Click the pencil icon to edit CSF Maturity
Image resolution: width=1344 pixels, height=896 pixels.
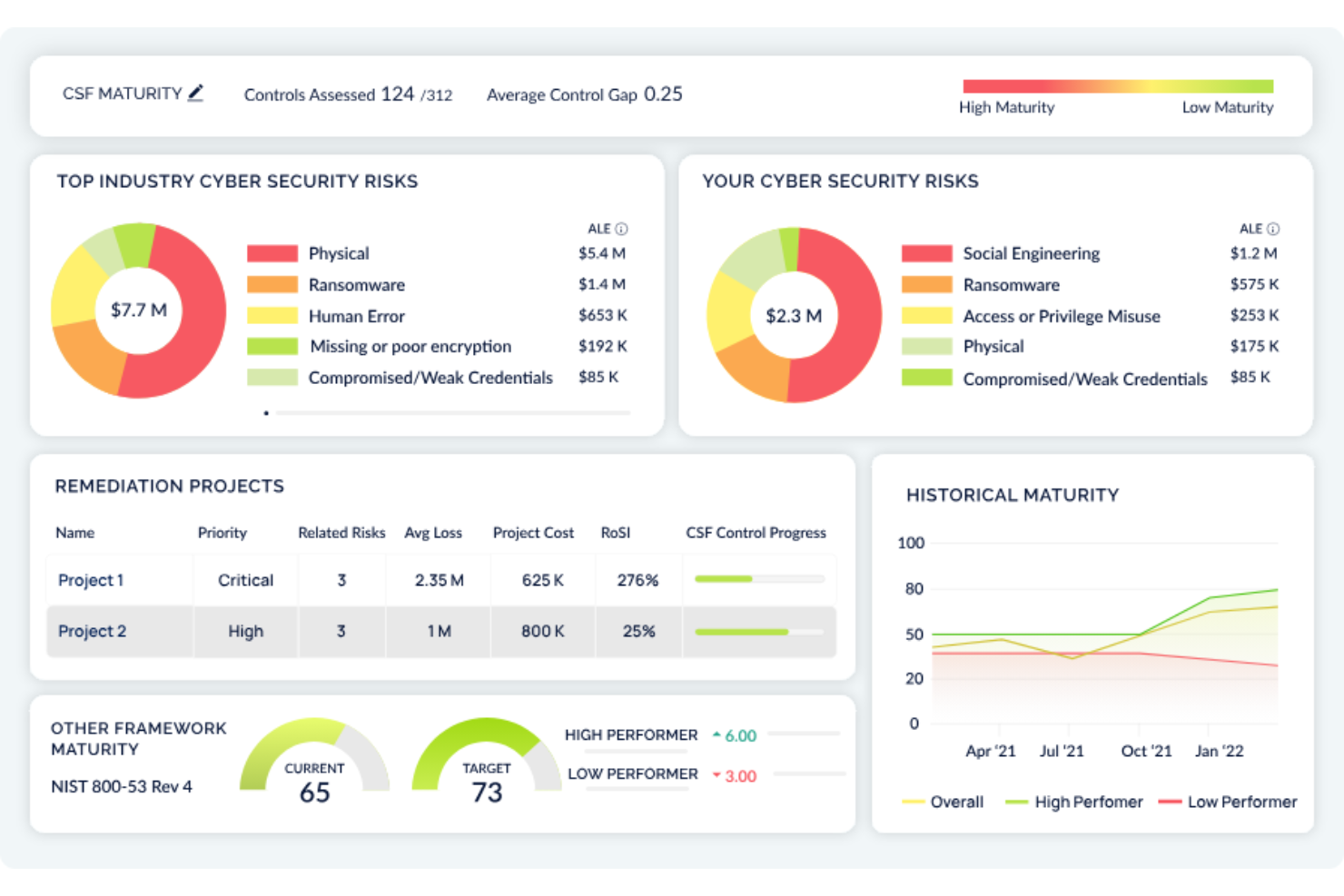click(196, 92)
